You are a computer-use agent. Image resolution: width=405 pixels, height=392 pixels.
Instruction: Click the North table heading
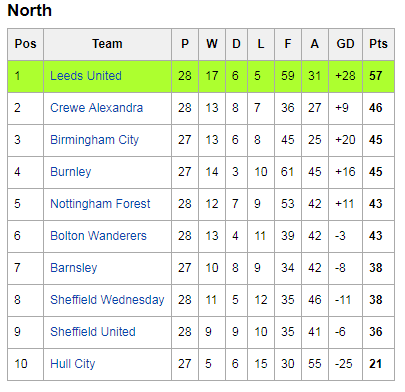coord(30,10)
